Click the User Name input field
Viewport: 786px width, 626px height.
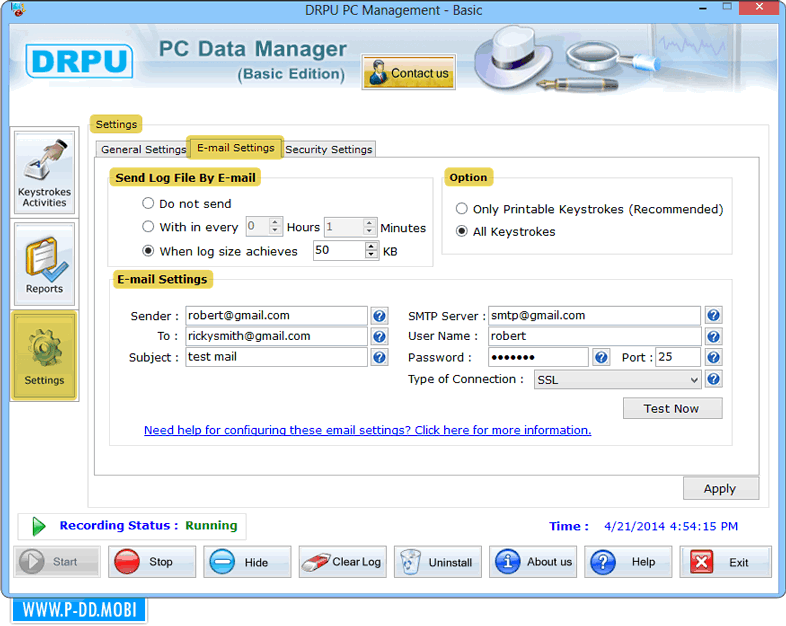coord(595,336)
